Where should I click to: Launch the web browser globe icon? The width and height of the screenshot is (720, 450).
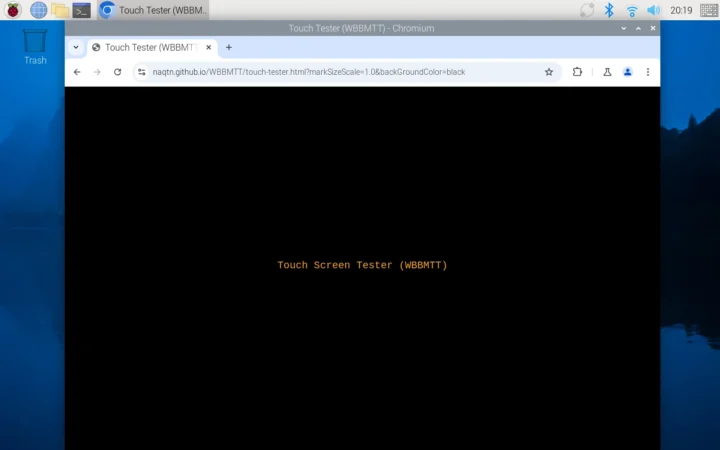point(38,10)
